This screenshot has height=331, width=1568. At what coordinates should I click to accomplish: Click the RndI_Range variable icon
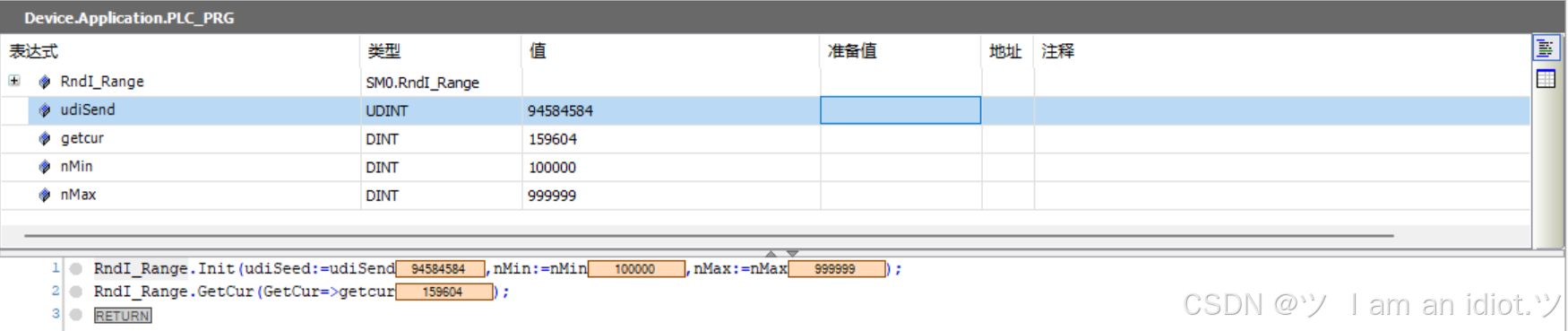[44, 82]
